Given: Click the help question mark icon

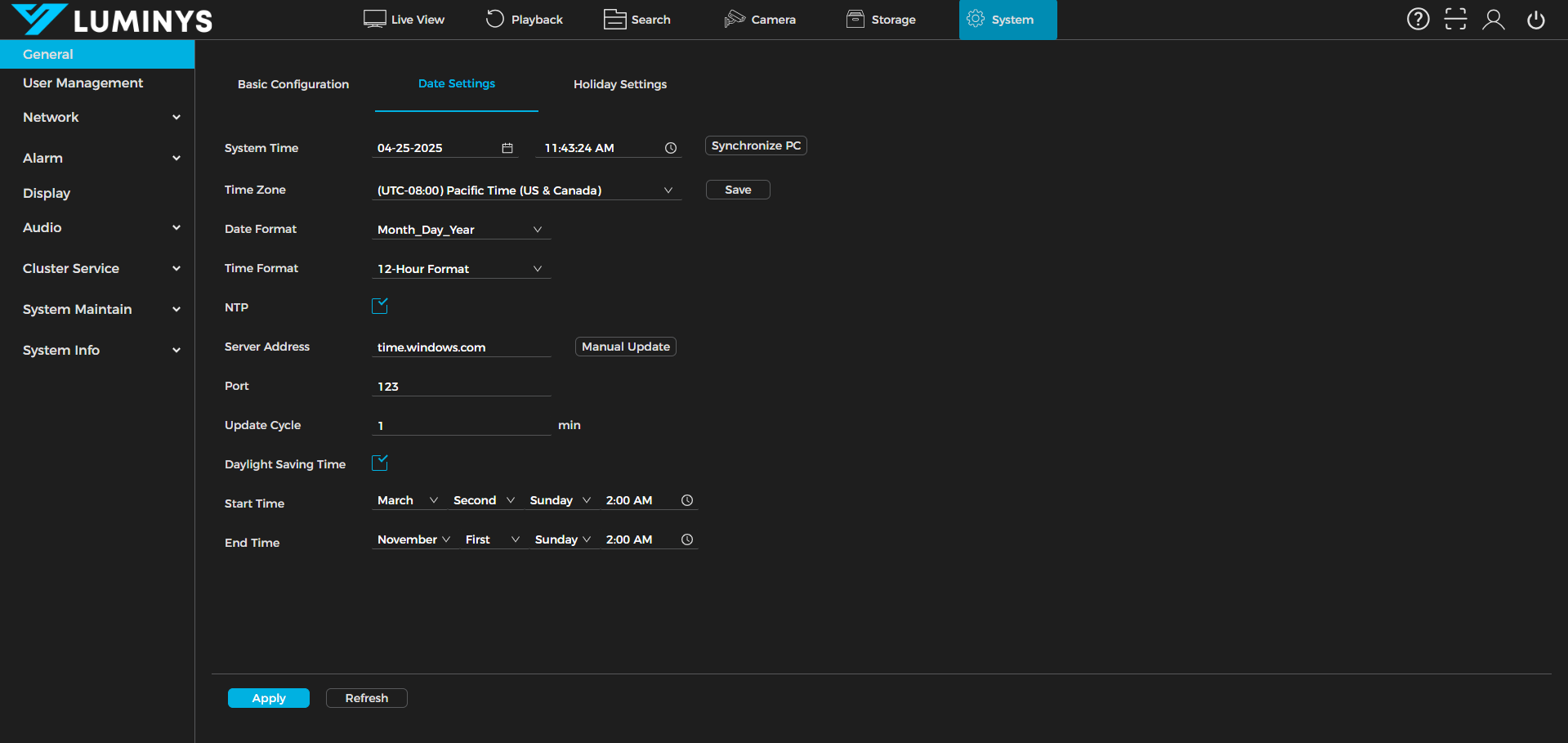Looking at the screenshot, I should click(x=1418, y=19).
